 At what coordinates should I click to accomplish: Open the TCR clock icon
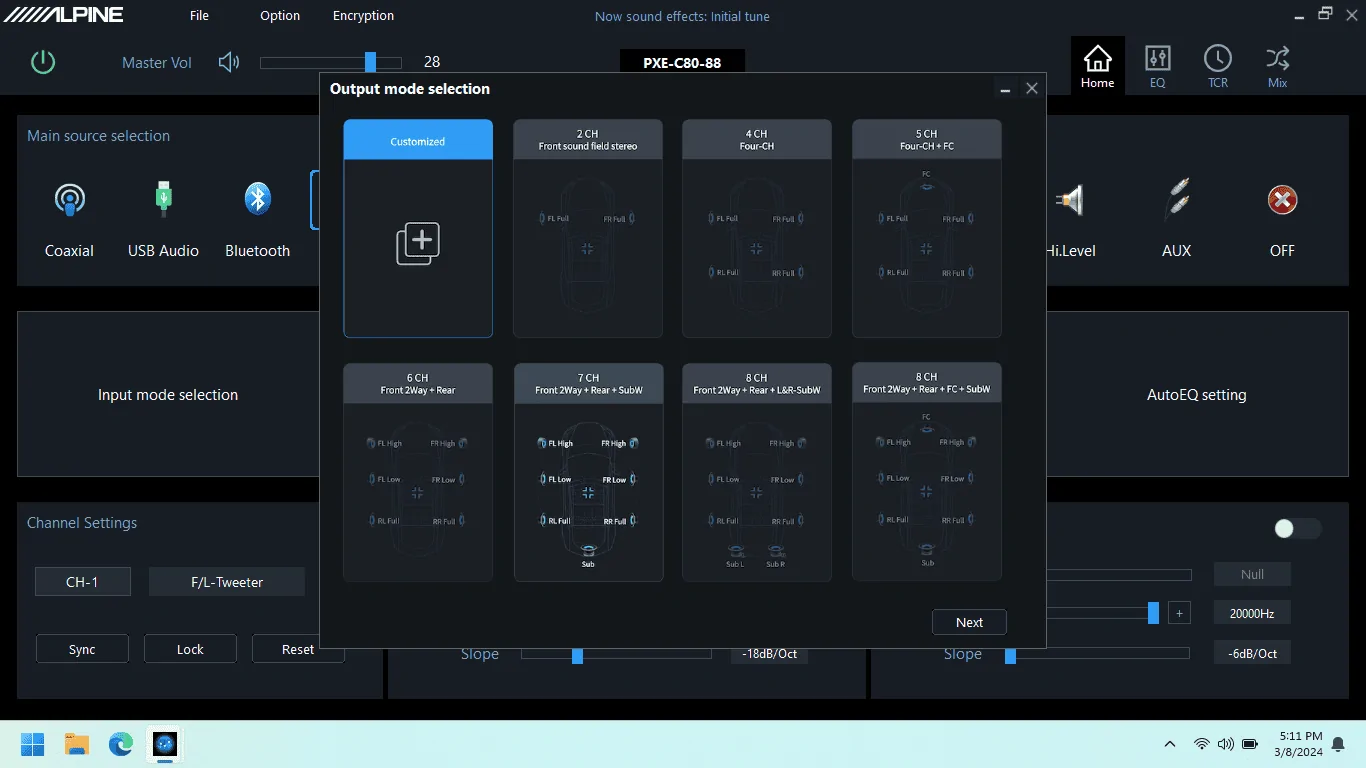(1217, 67)
